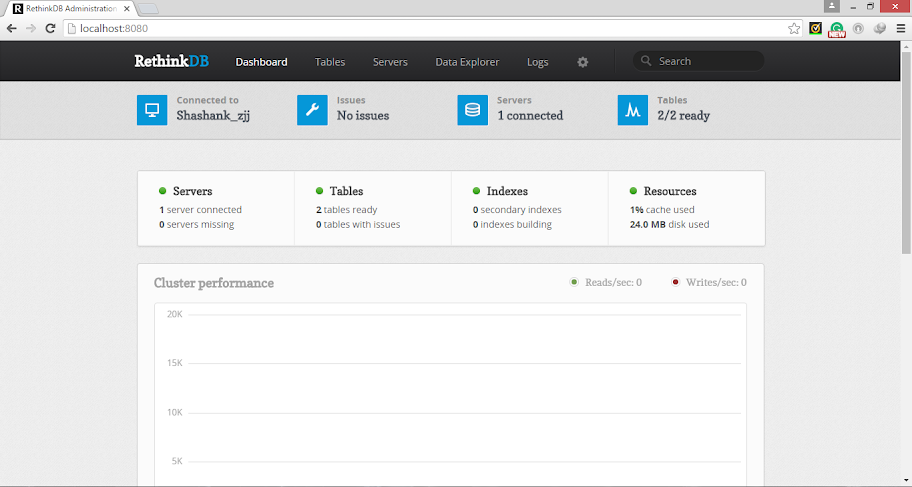Click 24.0 MB disk used text
Viewport: 912px width, 487px height.
tap(669, 224)
